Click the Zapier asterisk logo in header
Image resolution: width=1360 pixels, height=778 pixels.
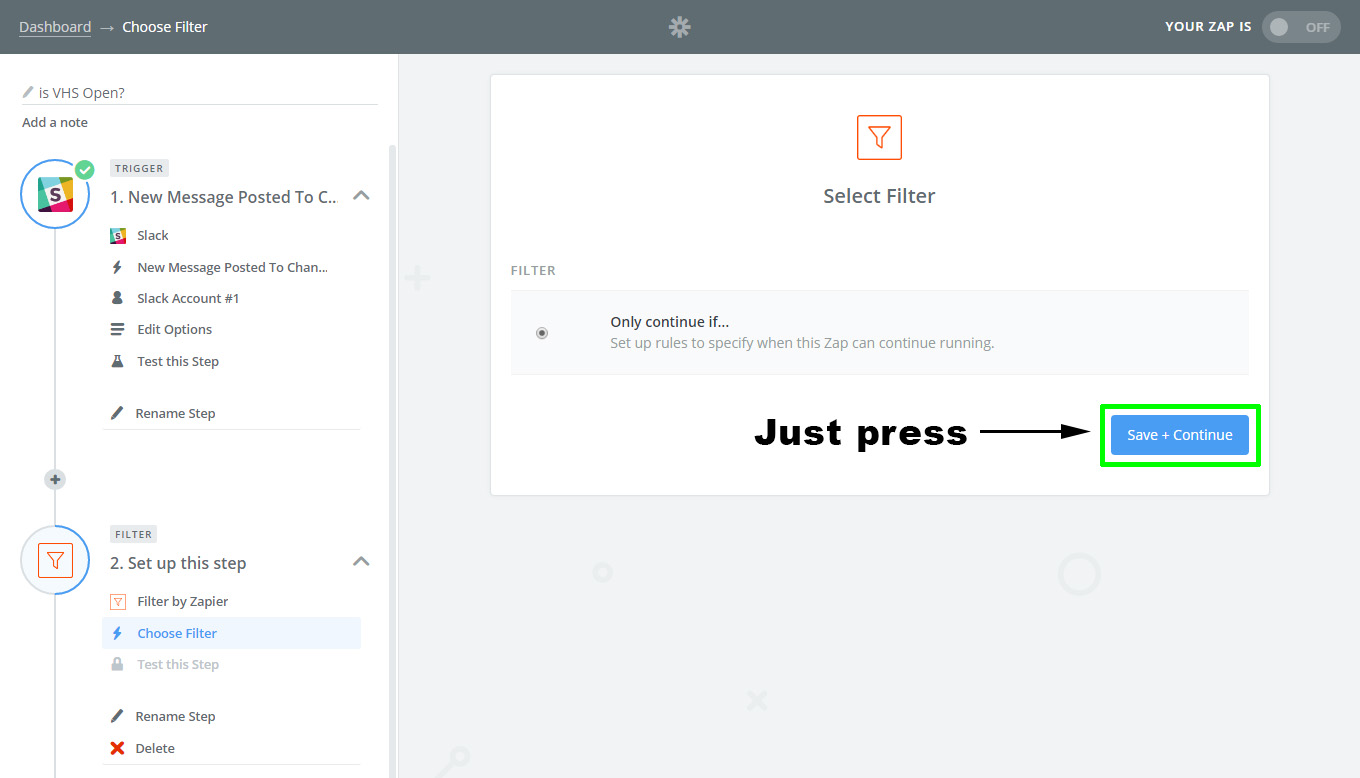(680, 27)
